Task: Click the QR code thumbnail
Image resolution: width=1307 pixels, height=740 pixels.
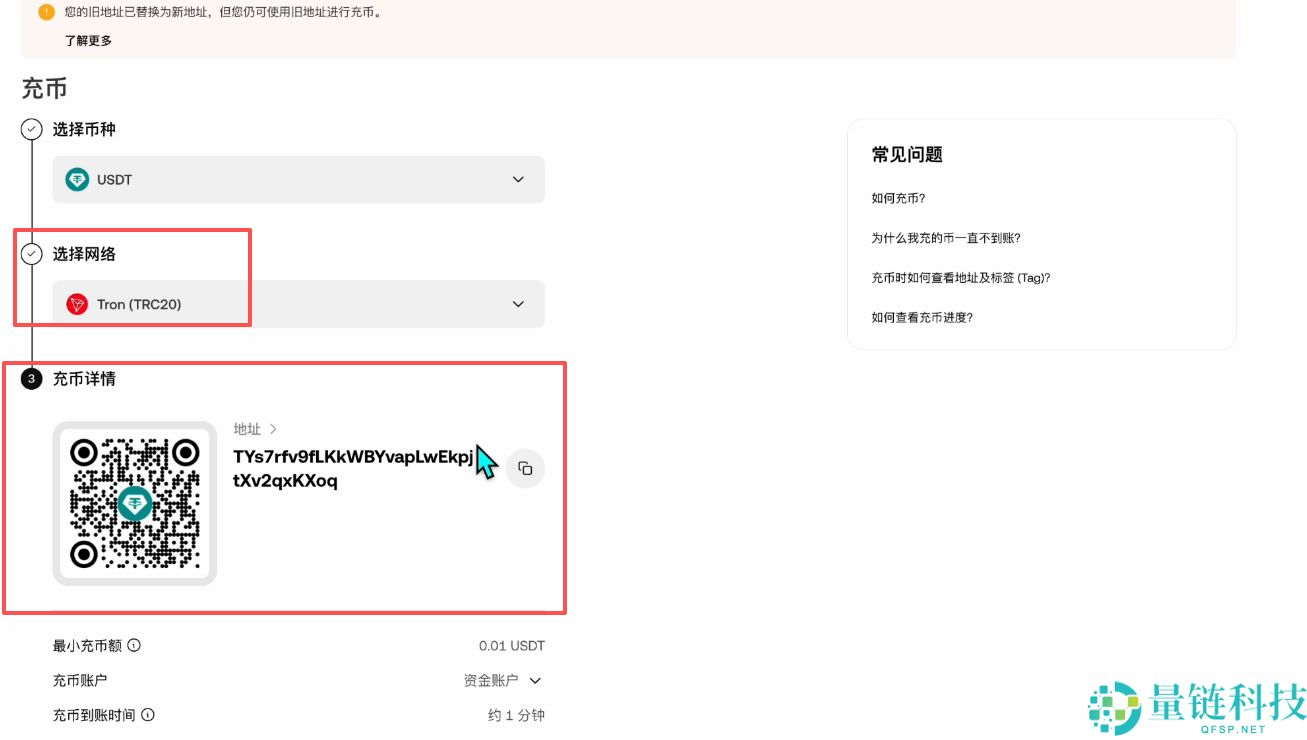Action: 135,503
